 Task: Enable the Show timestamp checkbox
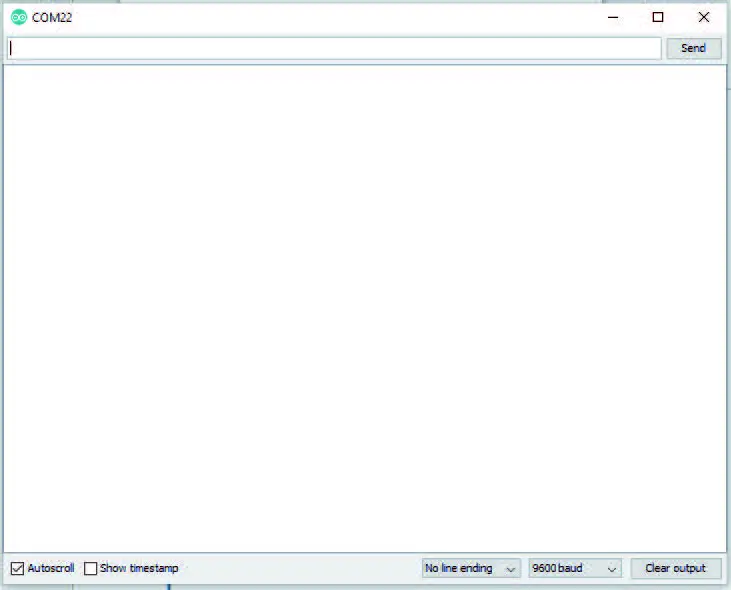90,569
